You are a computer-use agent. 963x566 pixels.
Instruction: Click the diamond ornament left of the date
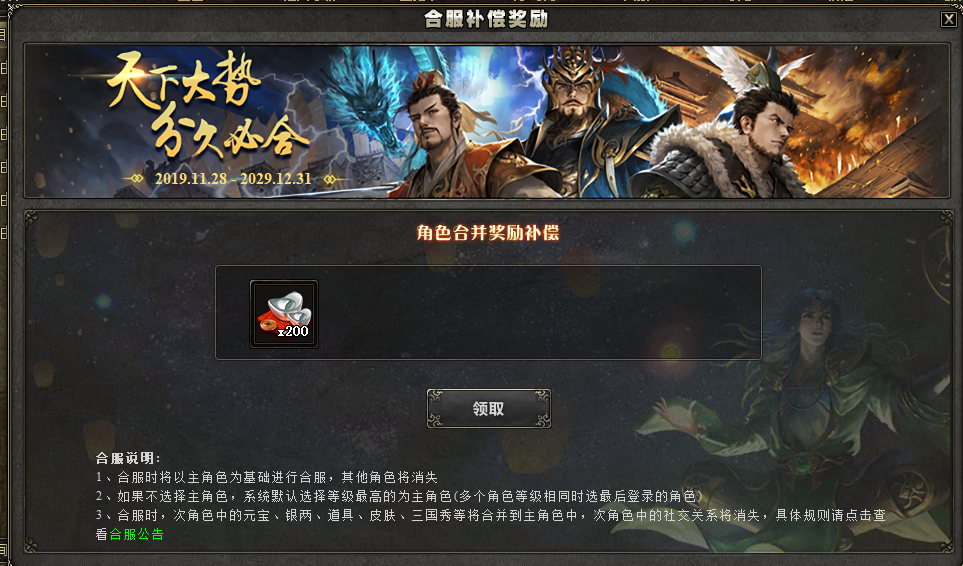(x=136, y=179)
